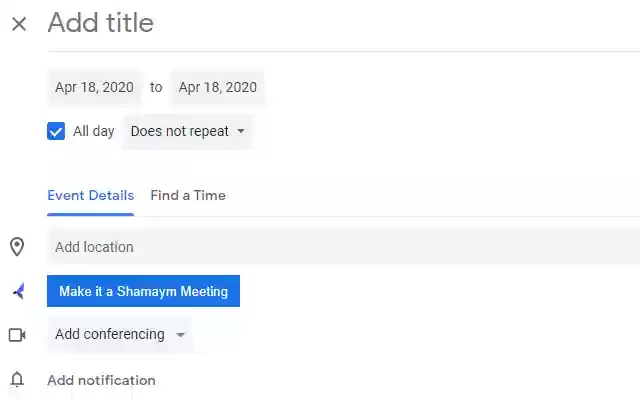Image resolution: width=640 pixels, height=400 pixels.
Task: Click the location pin icon
Action: click(17, 247)
